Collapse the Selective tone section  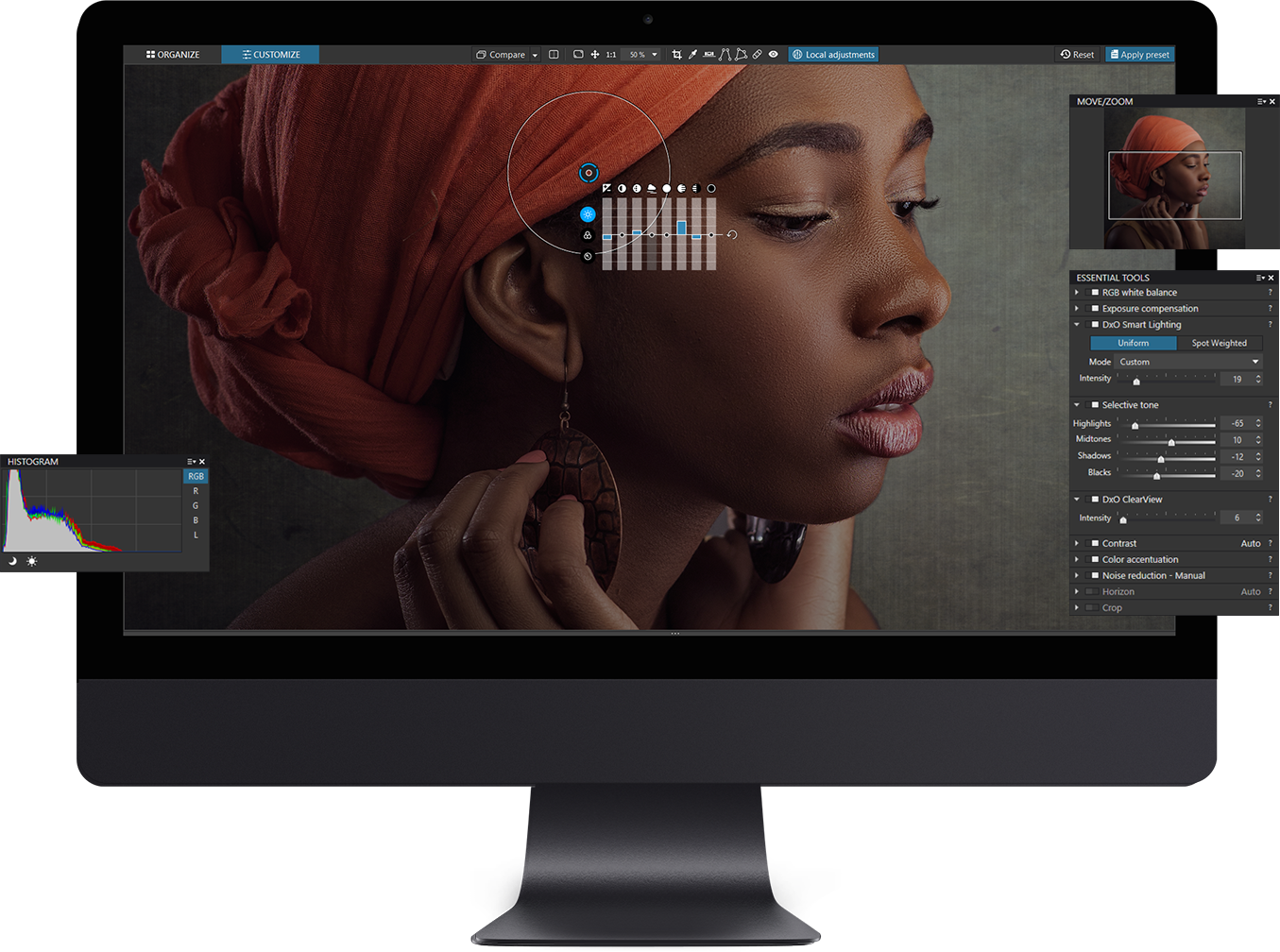(1076, 404)
